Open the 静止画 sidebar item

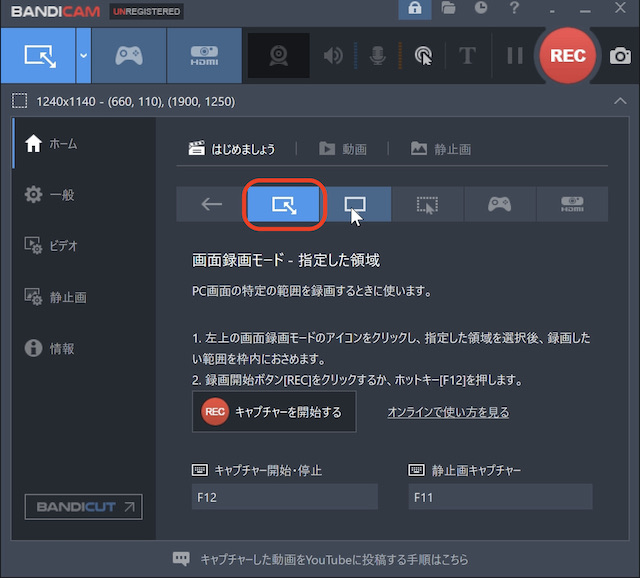(x=84, y=297)
